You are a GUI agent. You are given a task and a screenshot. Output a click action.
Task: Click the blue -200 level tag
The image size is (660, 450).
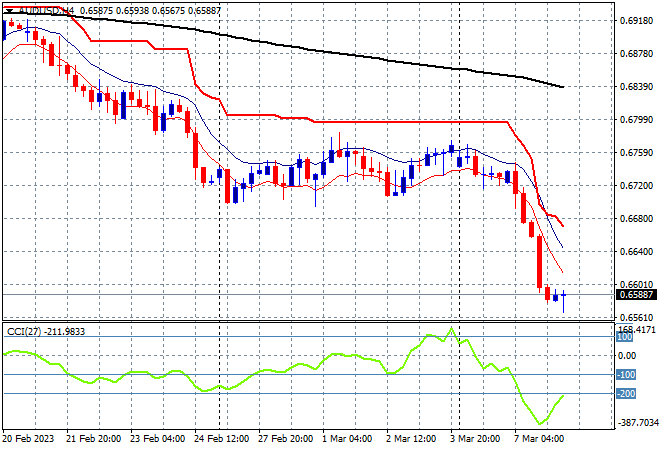(625, 394)
